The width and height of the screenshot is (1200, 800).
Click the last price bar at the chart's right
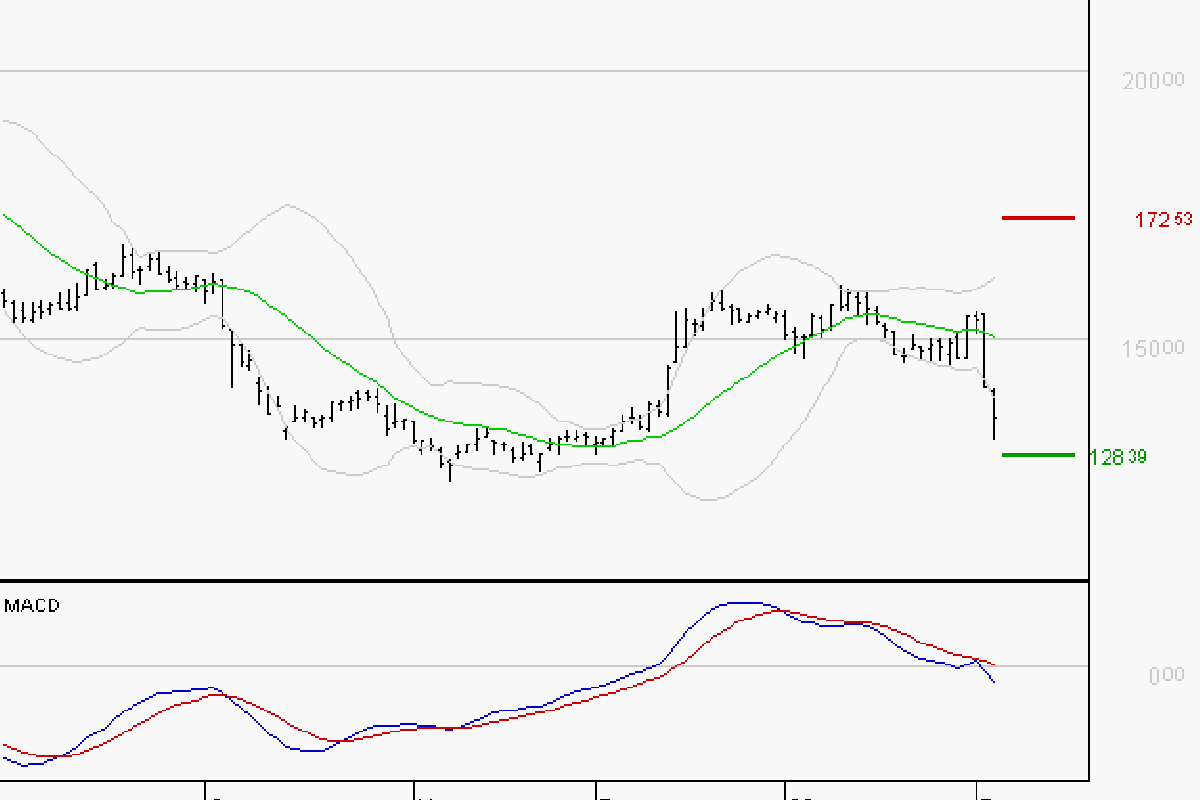coord(994,417)
